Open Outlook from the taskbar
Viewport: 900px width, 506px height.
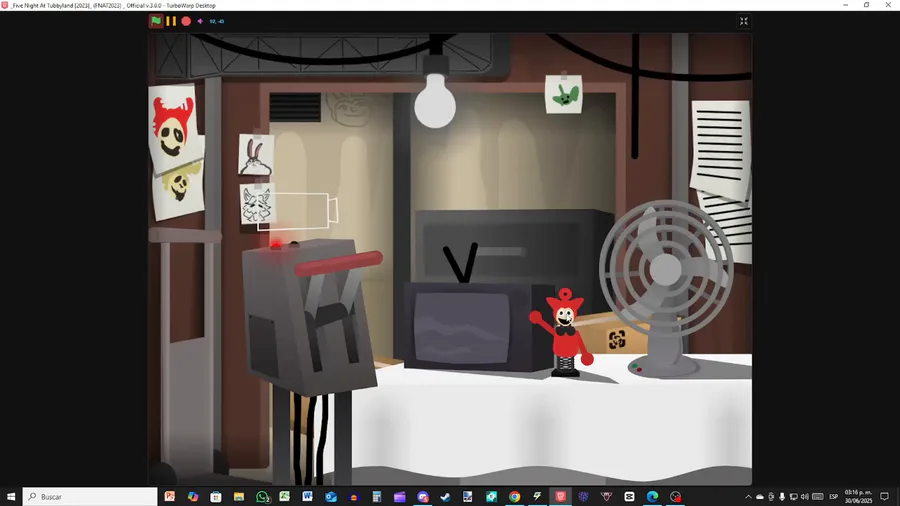(331, 496)
